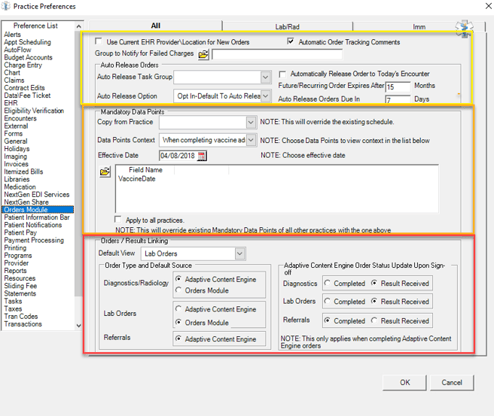Viewport: 494px width, 416px height.
Task: Set Referrals status to Result Received
Action: pos(374,320)
